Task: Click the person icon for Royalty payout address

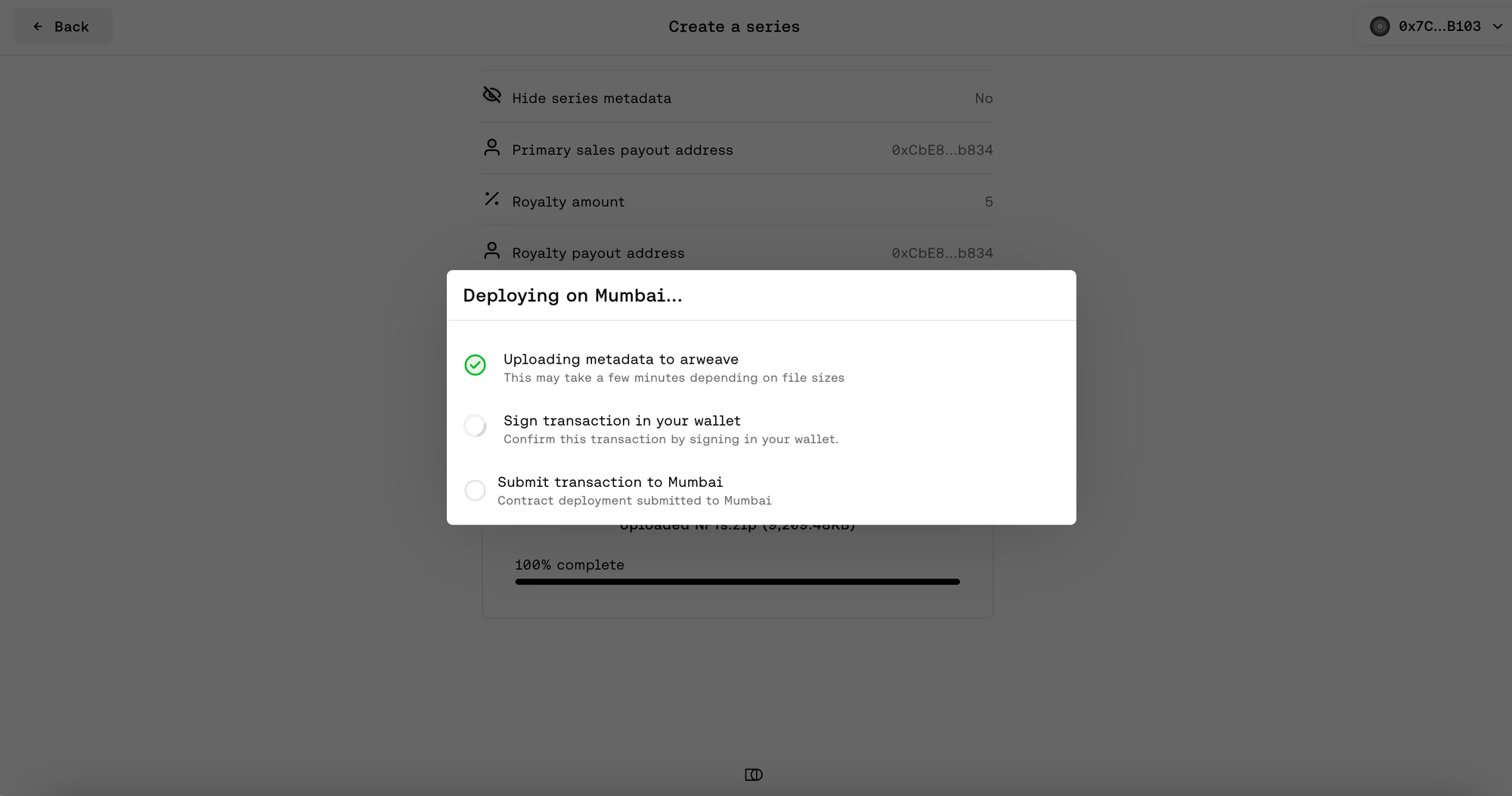Action: [492, 250]
